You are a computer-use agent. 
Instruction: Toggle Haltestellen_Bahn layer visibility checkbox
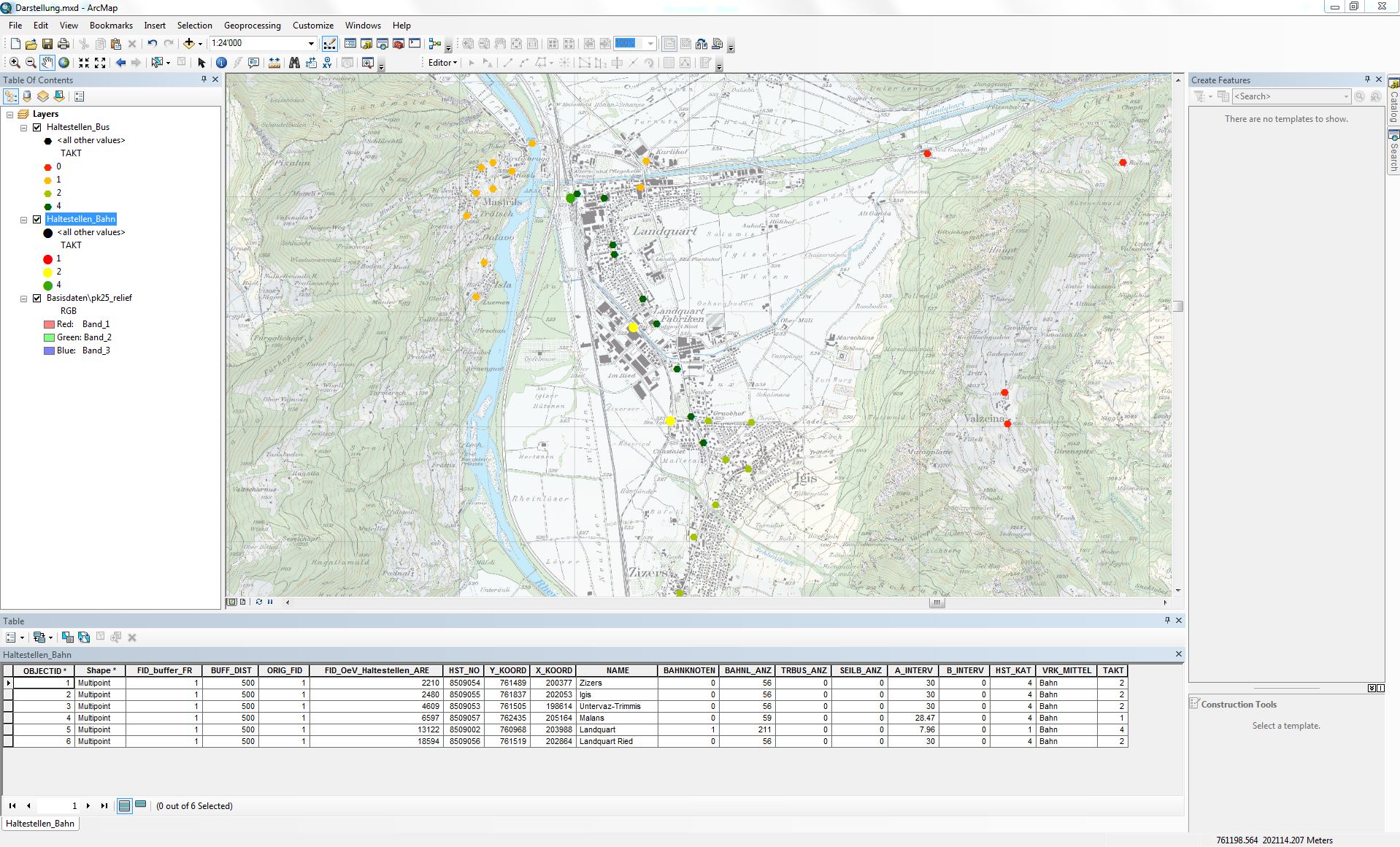tap(37, 219)
